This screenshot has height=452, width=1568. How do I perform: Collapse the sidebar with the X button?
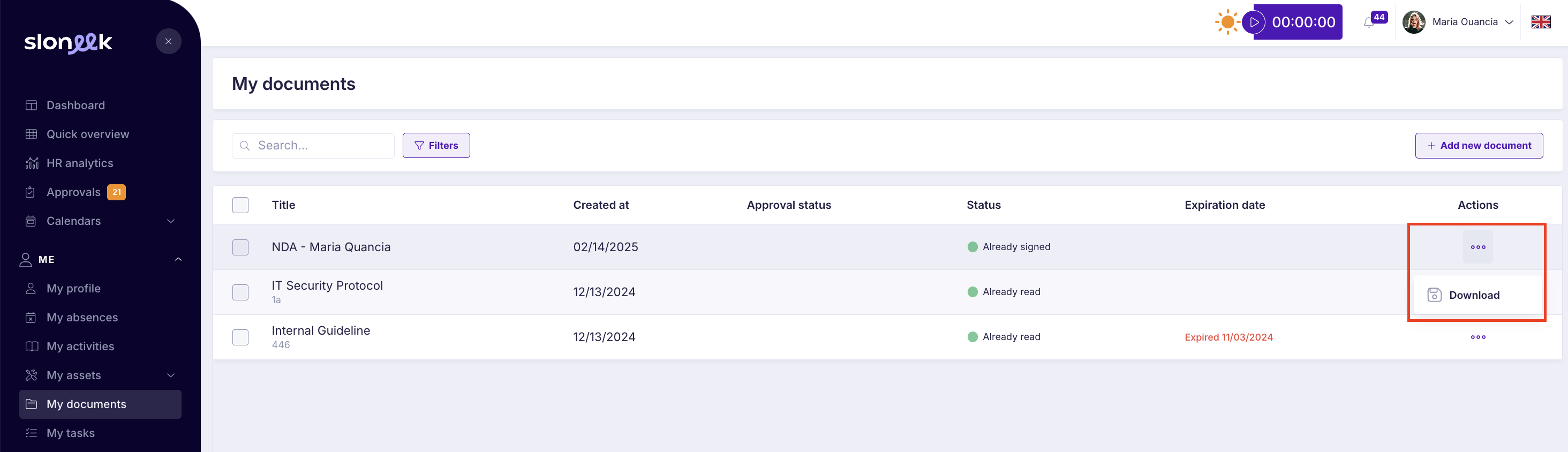[169, 41]
